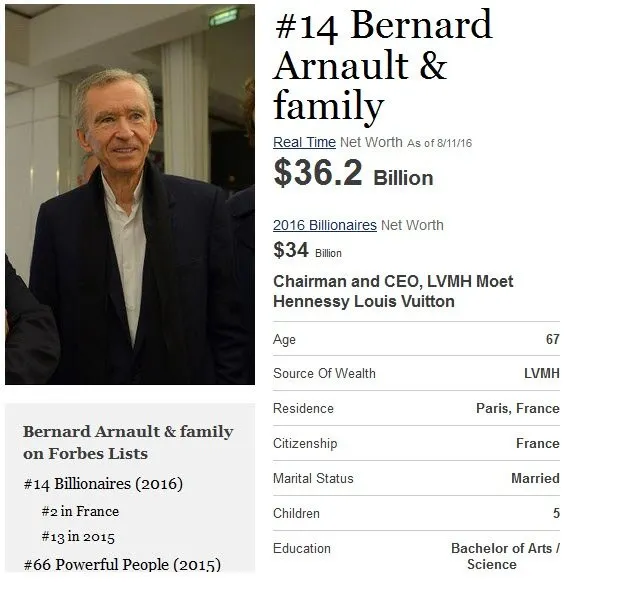Click the Education Bachelor of Arts / Science value
Screen dimensions: 621x594
click(x=505, y=556)
